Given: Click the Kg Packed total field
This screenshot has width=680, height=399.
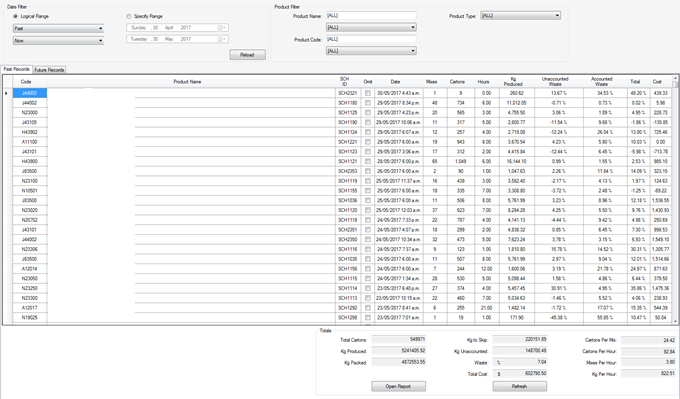Looking at the screenshot, I should click(x=399, y=362).
